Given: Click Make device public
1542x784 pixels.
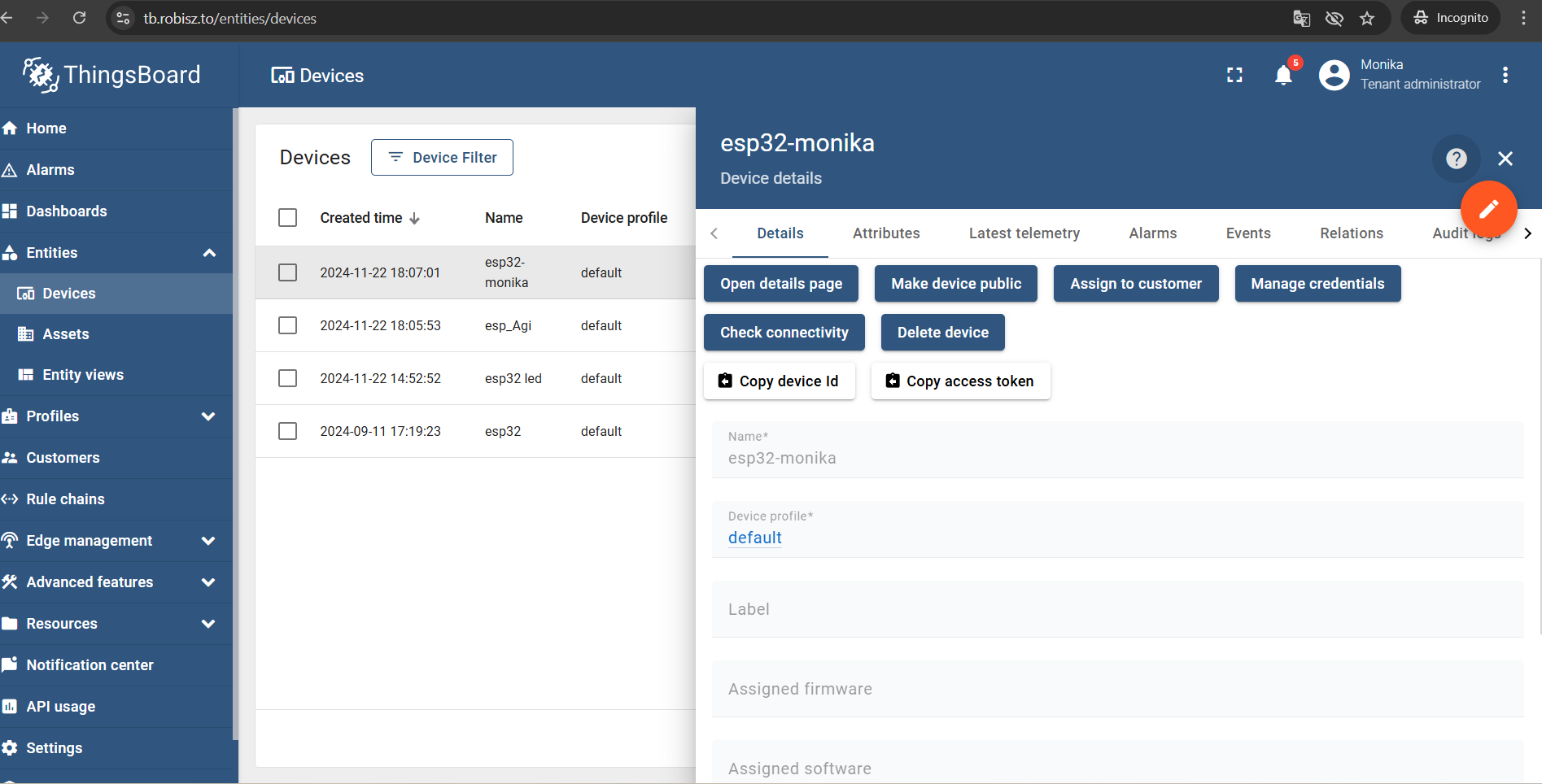Looking at the screenshot, I should pos(956,284).
